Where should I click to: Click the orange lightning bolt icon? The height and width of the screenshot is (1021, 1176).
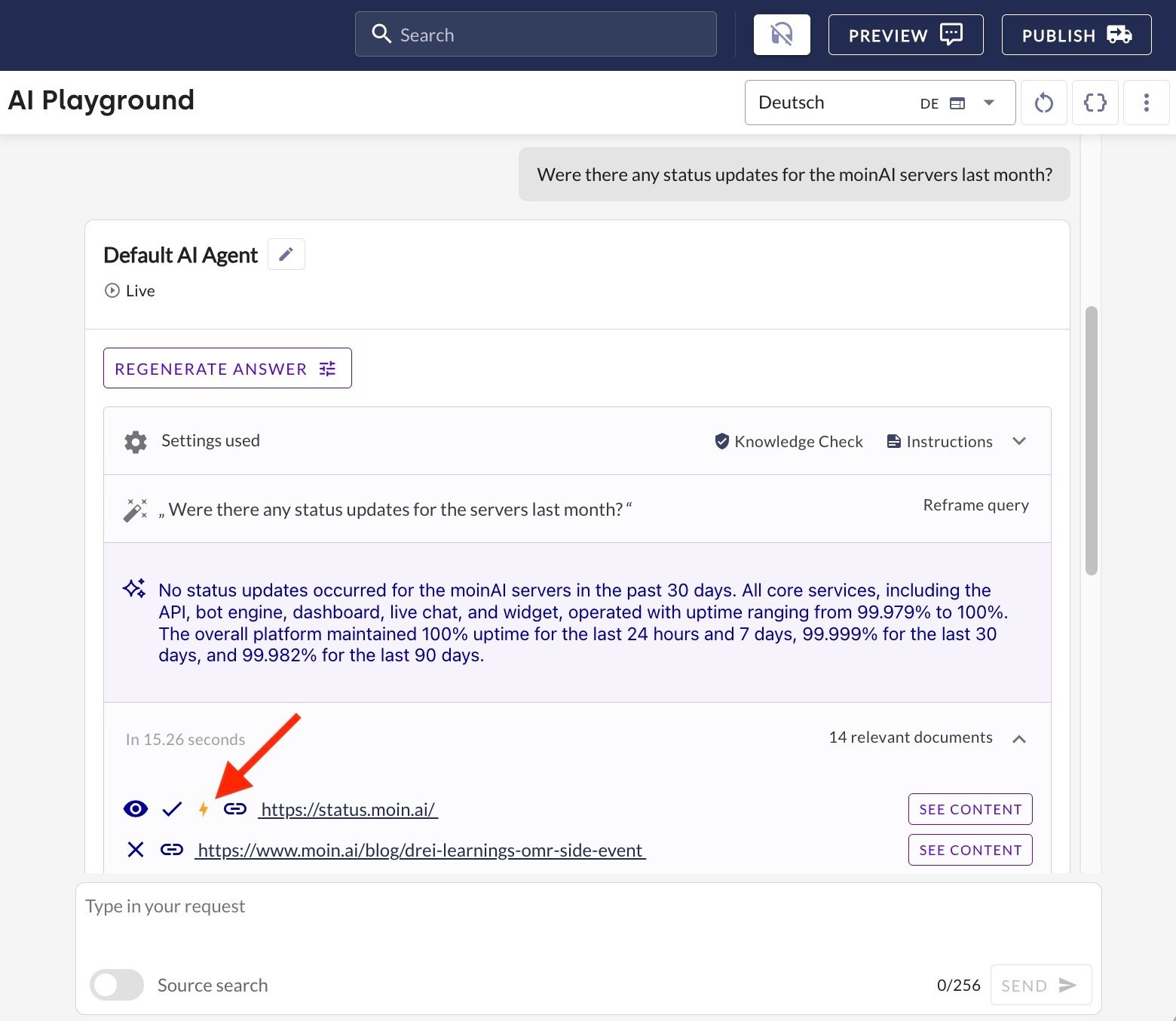point(203,809)
